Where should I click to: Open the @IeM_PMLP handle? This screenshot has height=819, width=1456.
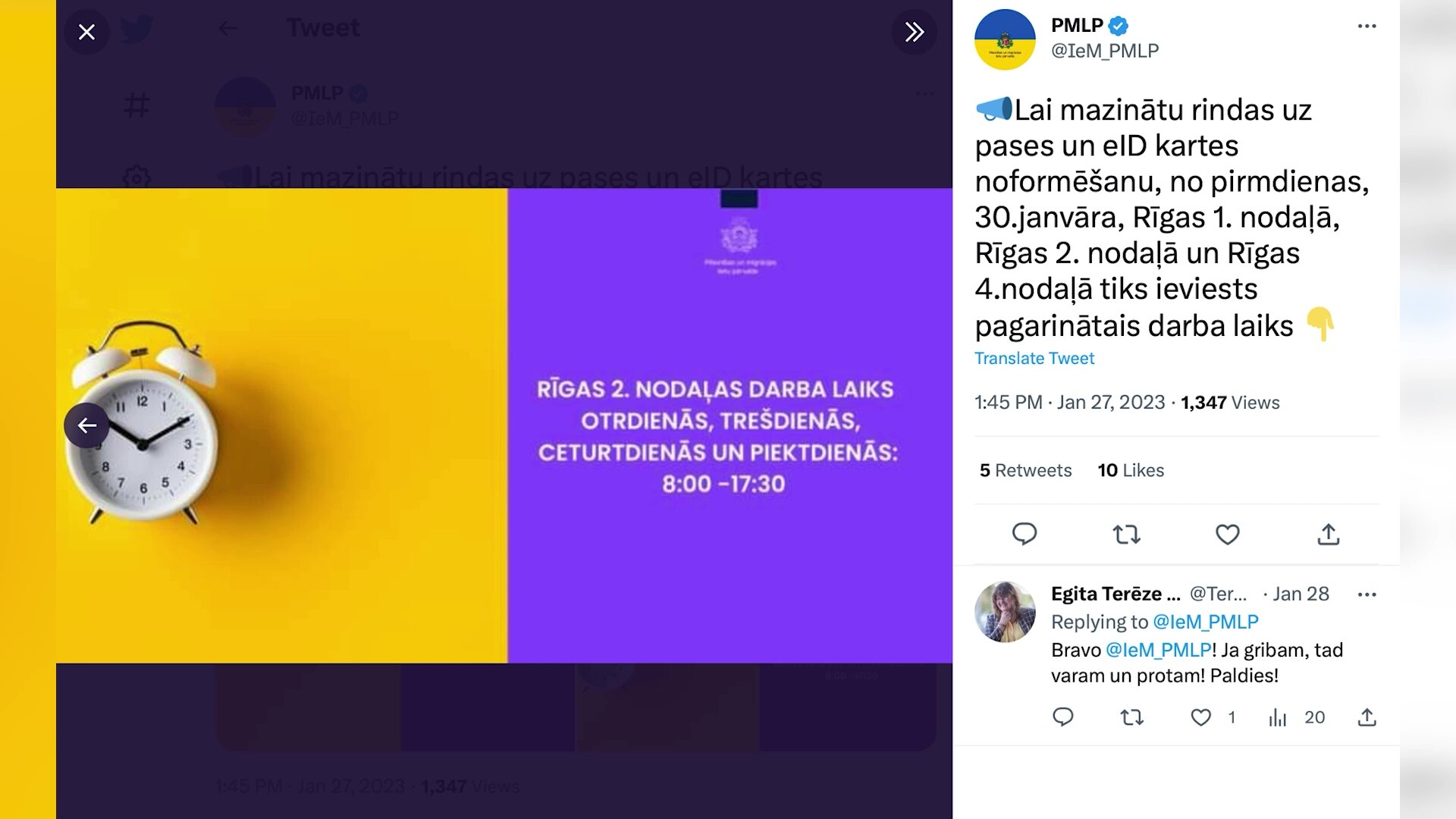coord(1105,51)
